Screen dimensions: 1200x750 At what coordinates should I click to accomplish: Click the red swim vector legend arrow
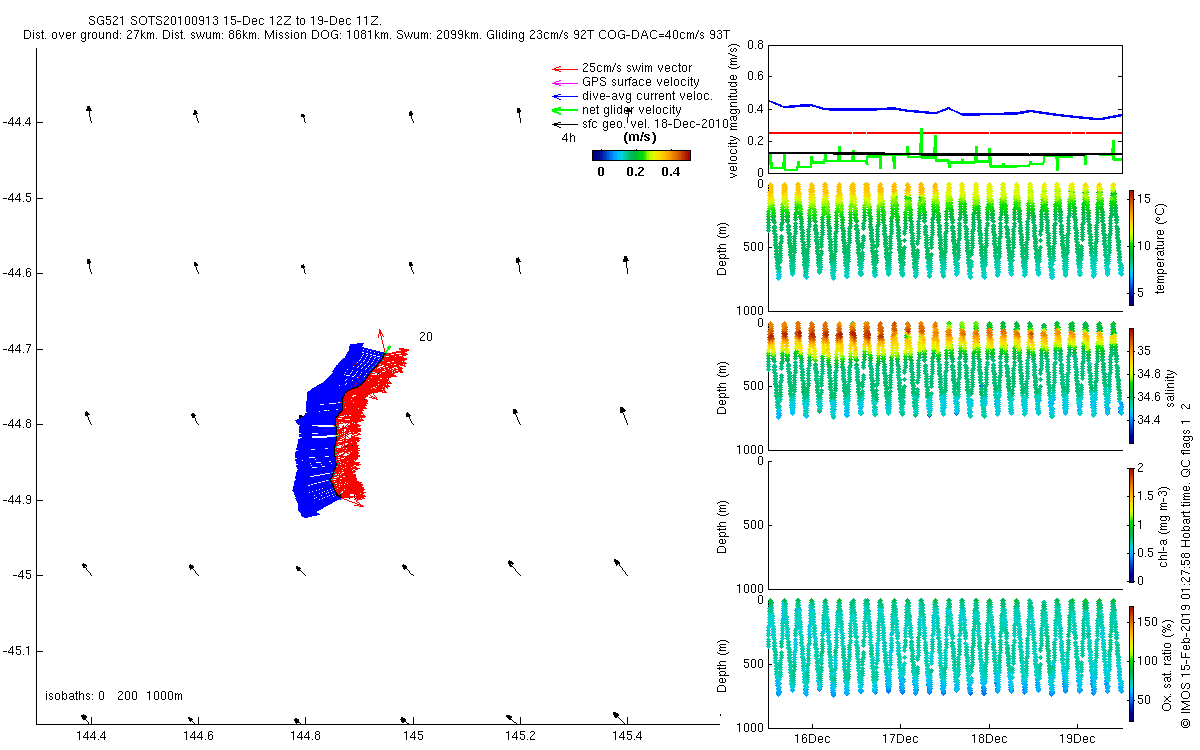pos(563,68)
